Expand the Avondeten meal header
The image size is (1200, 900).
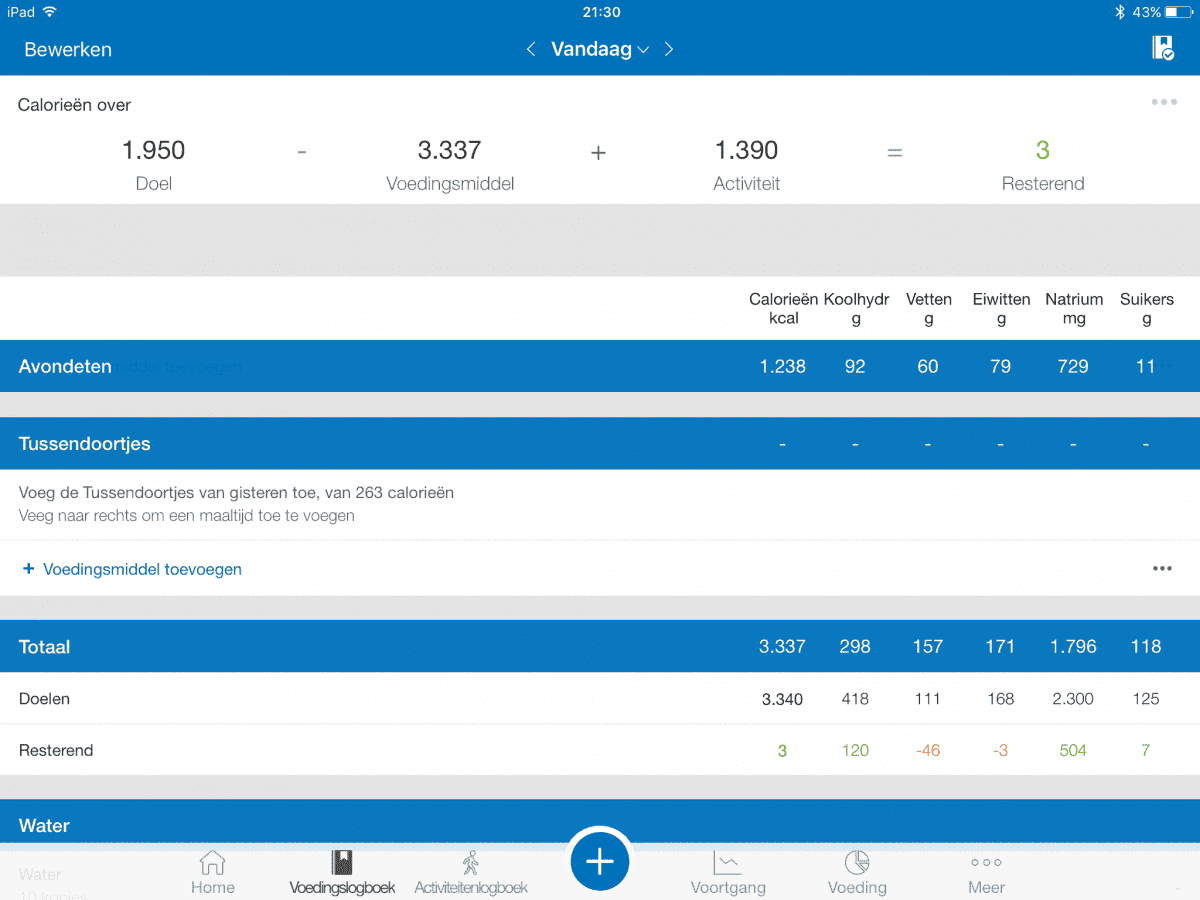point(65,366)
